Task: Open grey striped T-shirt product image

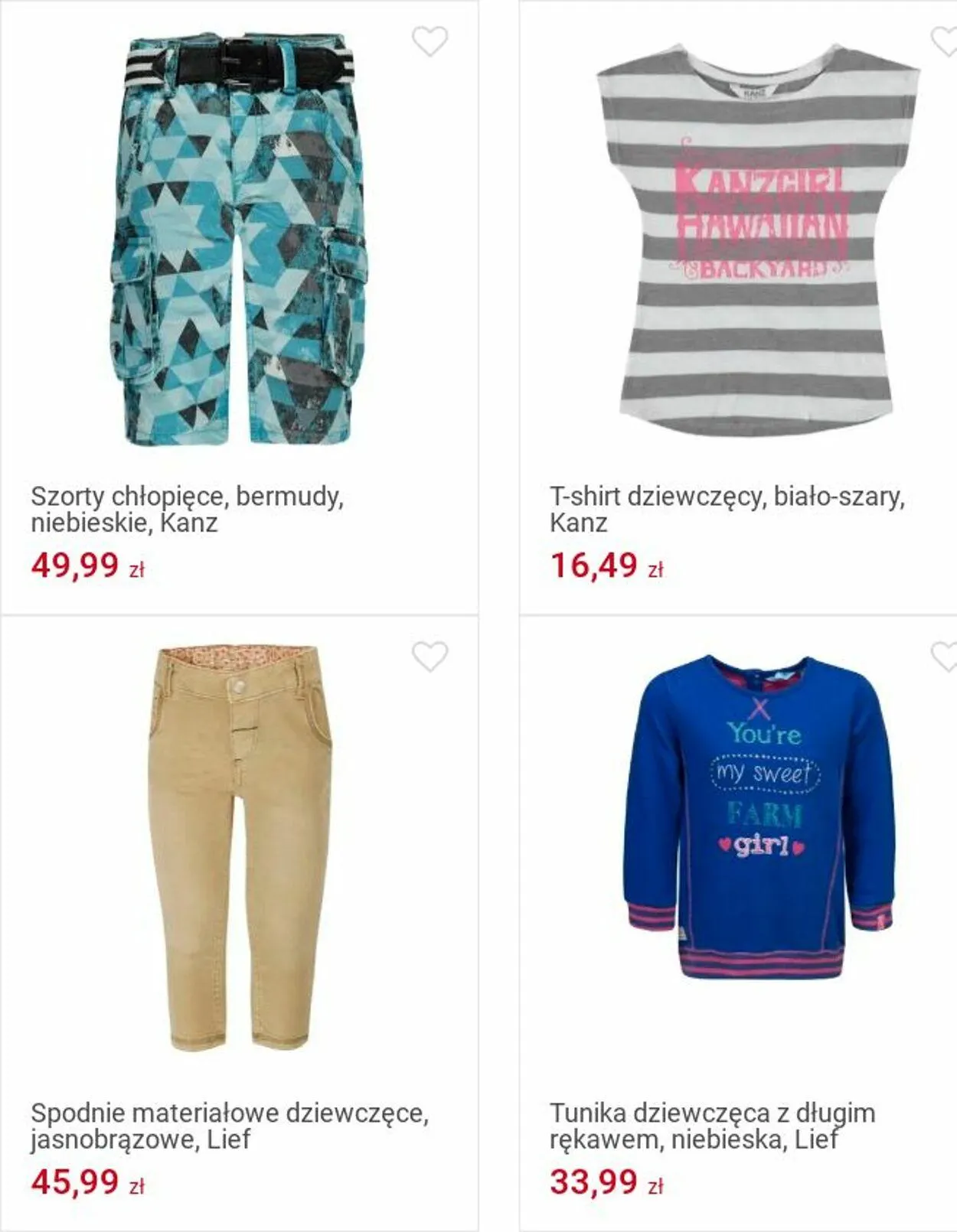Action: (x=757, y=240)
